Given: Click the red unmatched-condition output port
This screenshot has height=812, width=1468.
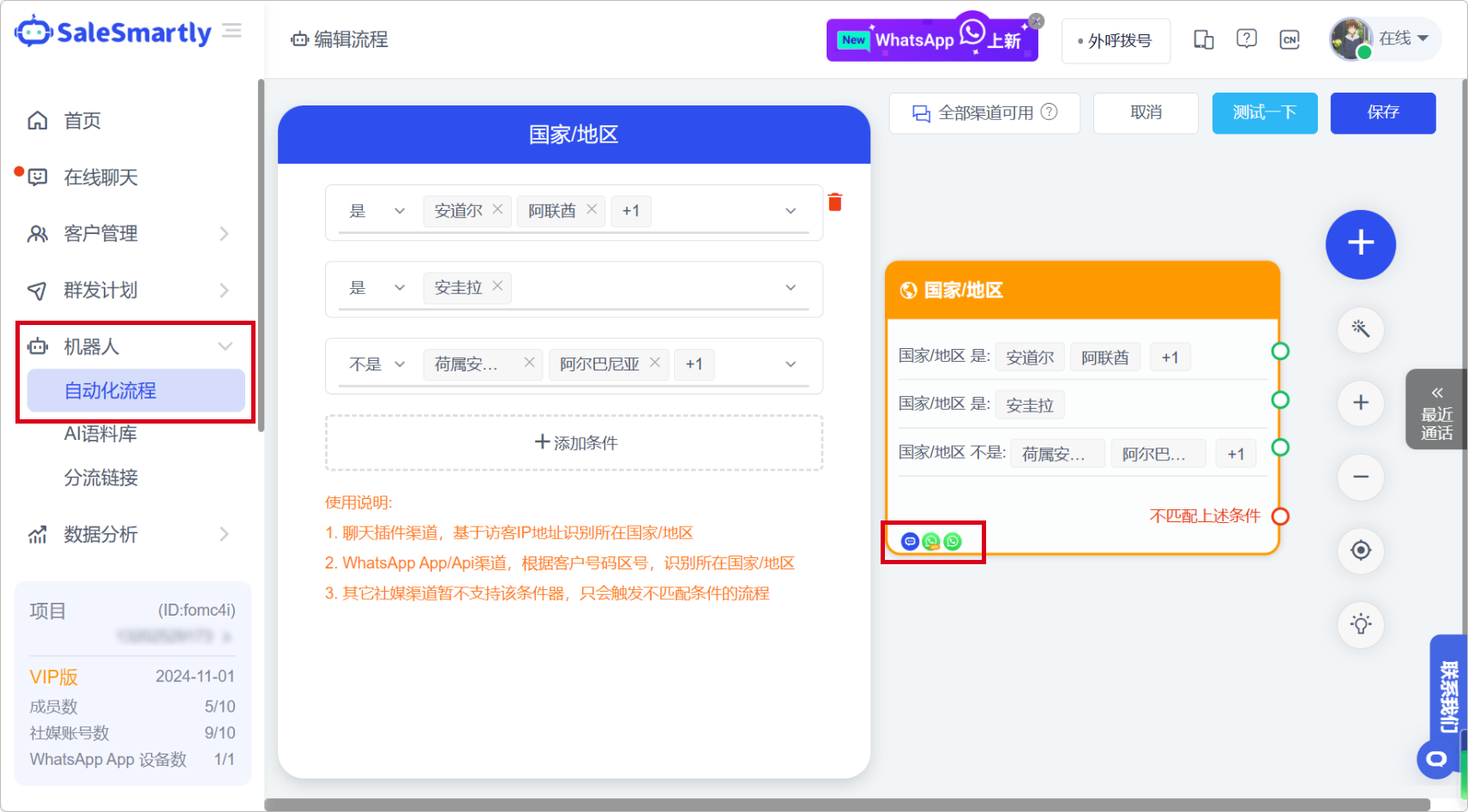Looking at the screenshot, I should click(1280, 516).
